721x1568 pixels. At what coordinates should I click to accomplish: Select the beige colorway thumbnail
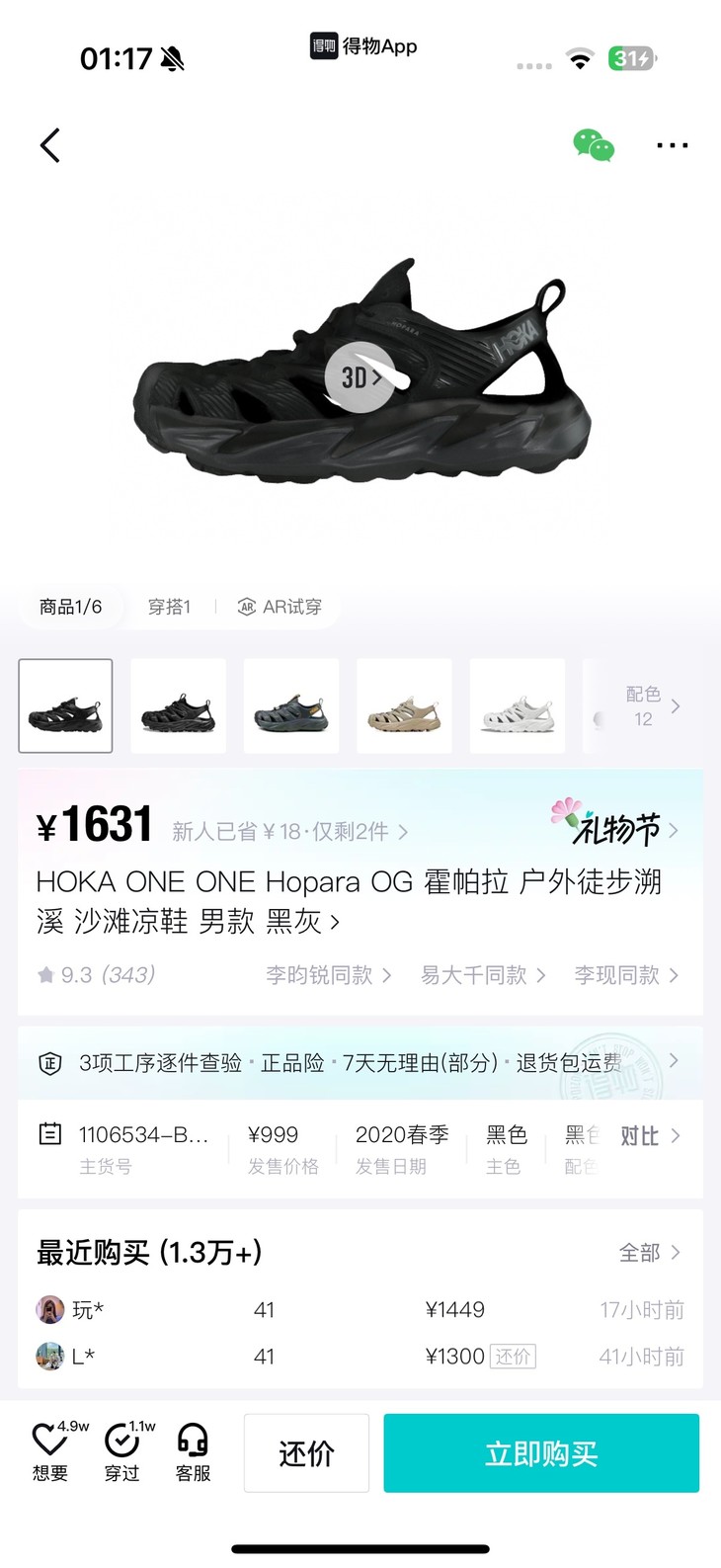[x=404, y=706]
